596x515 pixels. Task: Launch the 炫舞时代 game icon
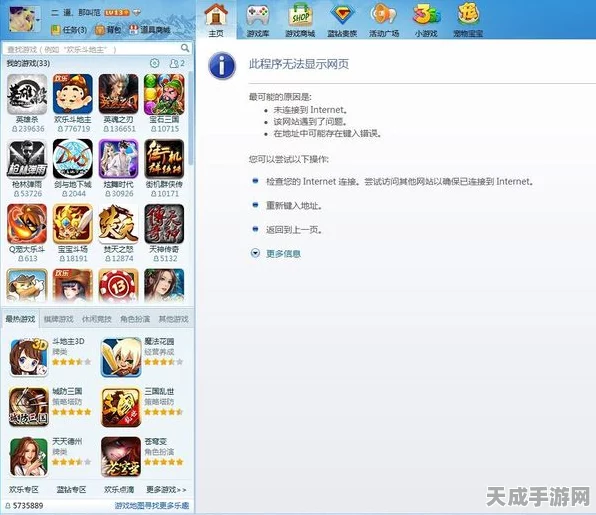[118, 159]
